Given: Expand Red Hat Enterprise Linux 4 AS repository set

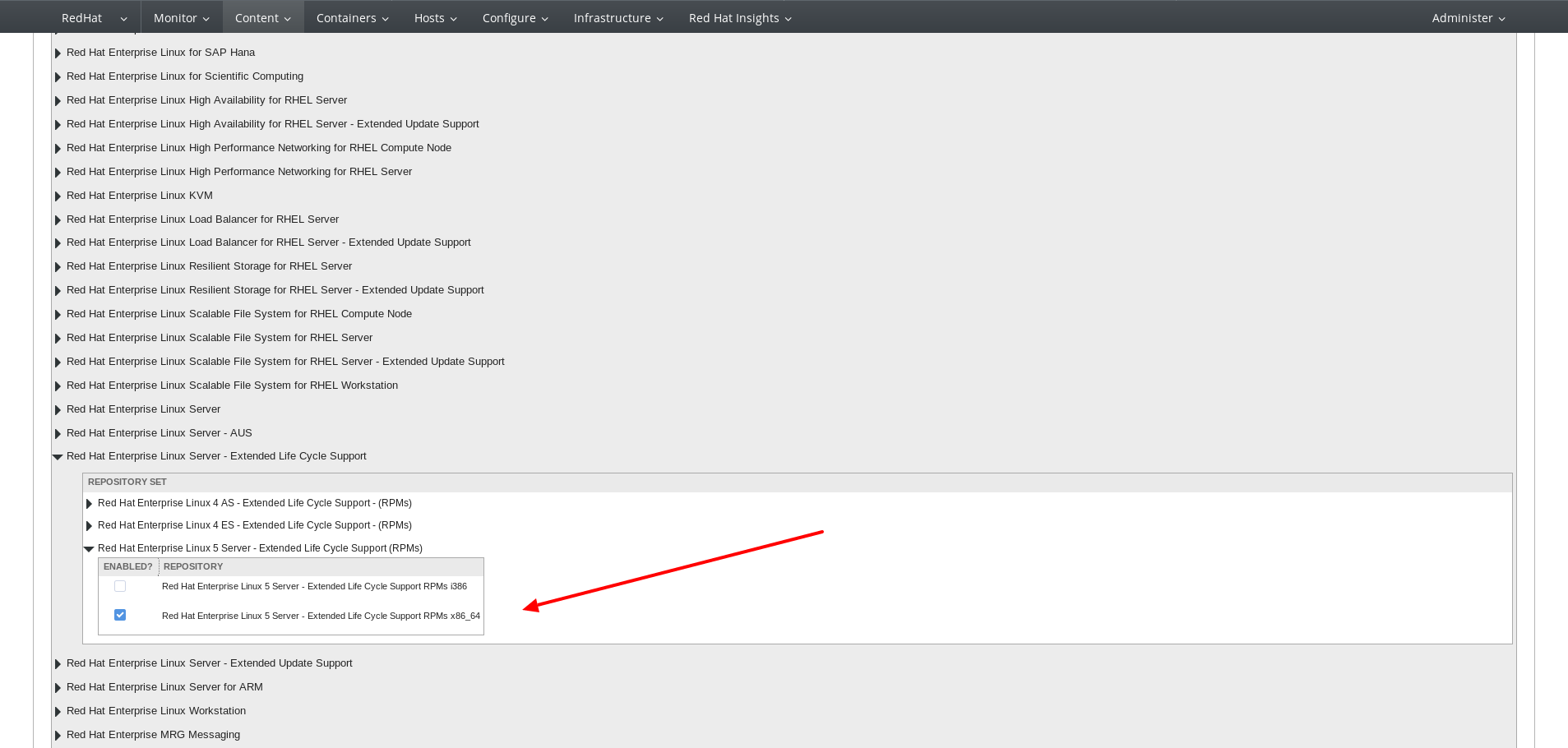Looking at the screenshot, I should point(89,503).
